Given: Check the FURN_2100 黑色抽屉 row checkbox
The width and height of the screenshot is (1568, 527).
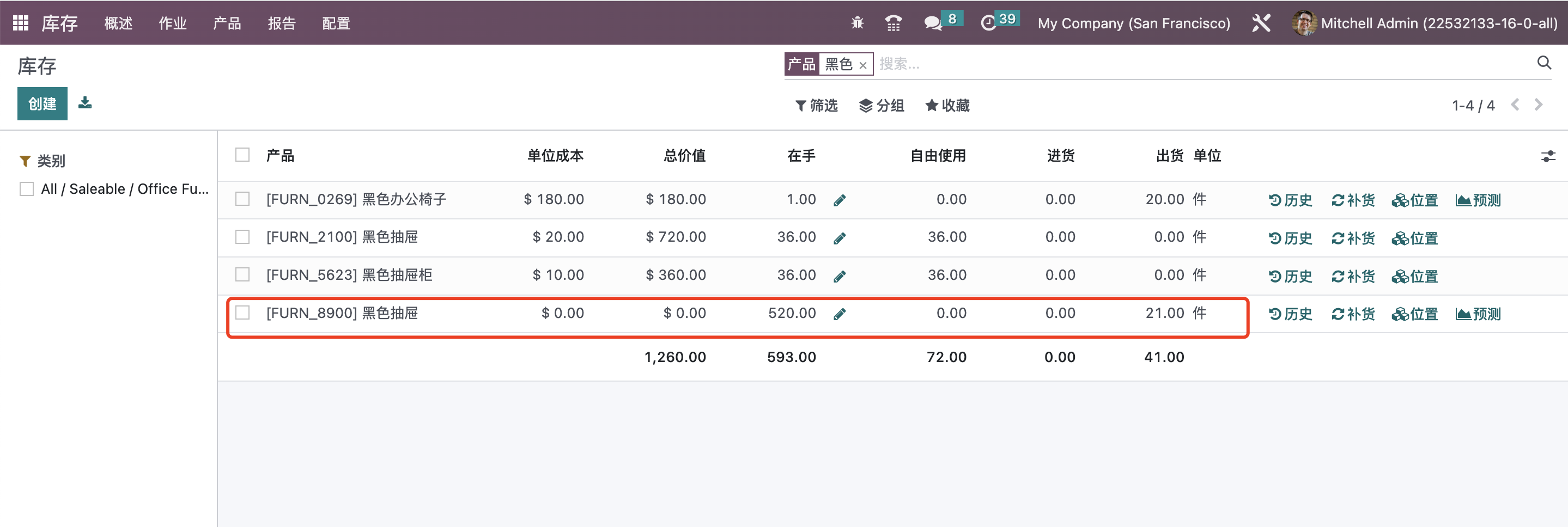Looking at the screenshot, I should (x=242, y=237).
